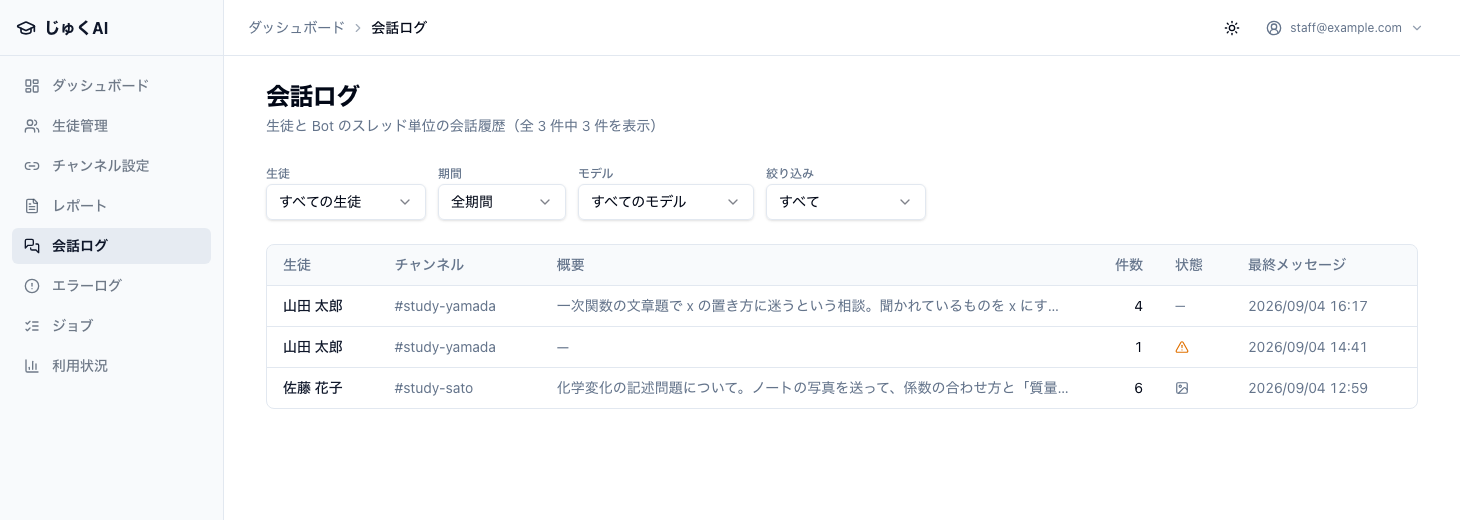Screen dimensions: 1460x520
Task: Click the じゅくAI brand name
Action: click(76, 28)
